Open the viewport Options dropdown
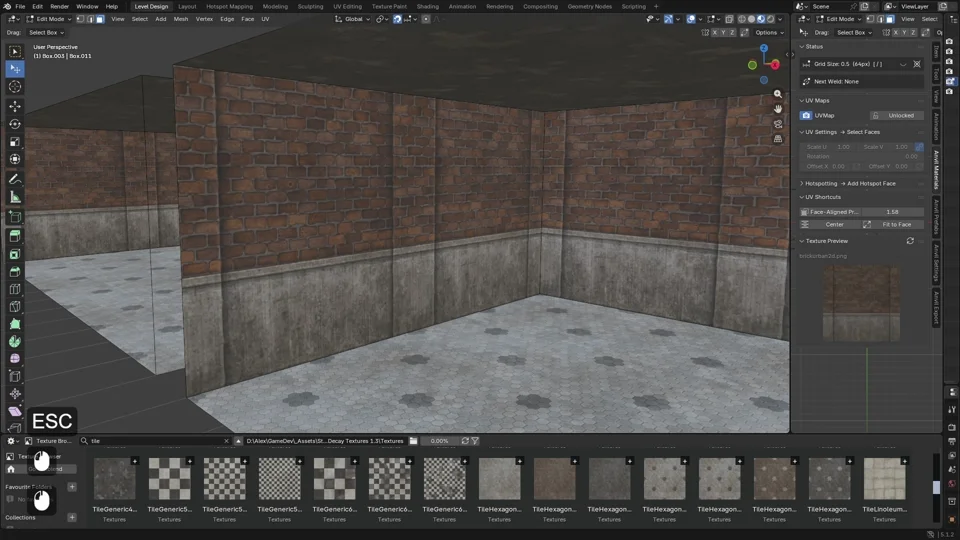This screenshot has width=960, height=540. coord(769,32)
